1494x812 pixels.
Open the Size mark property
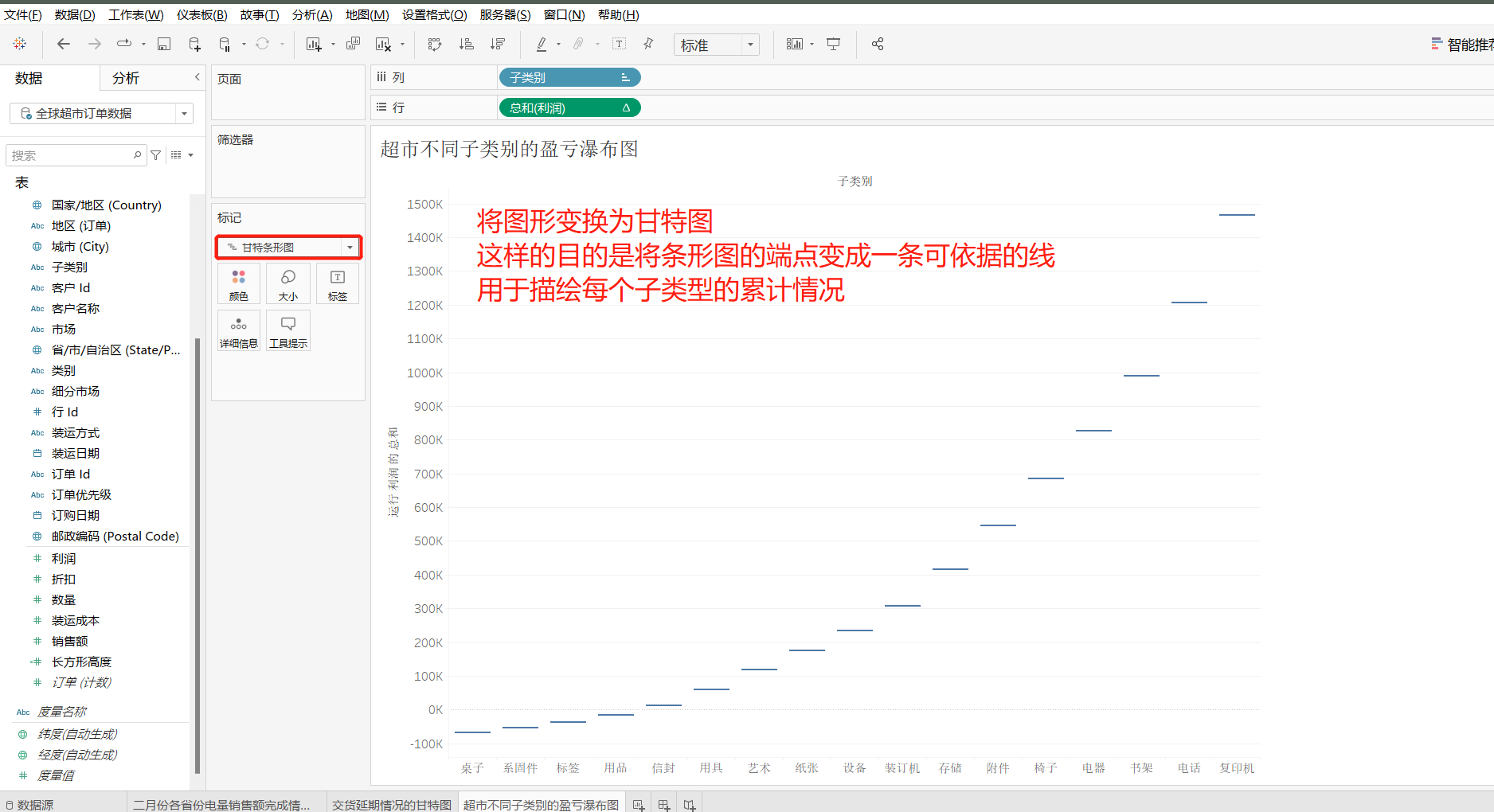pos(287,283)
